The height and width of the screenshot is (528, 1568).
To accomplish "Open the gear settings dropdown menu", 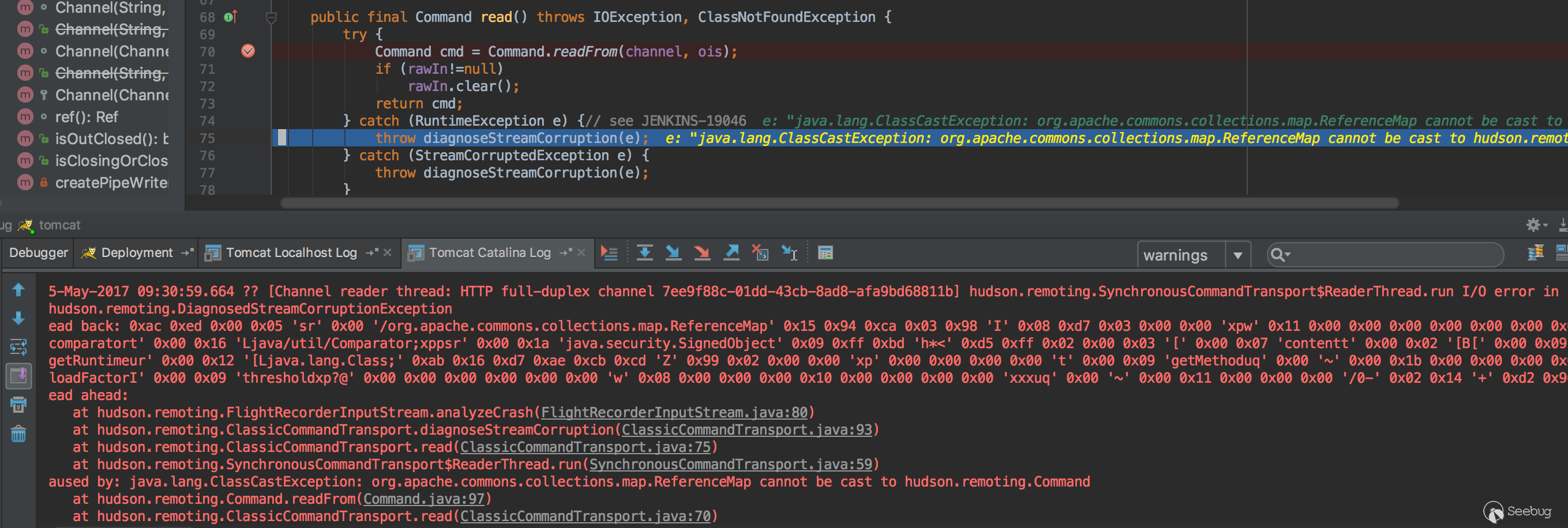I will (x=1535, y=225).
